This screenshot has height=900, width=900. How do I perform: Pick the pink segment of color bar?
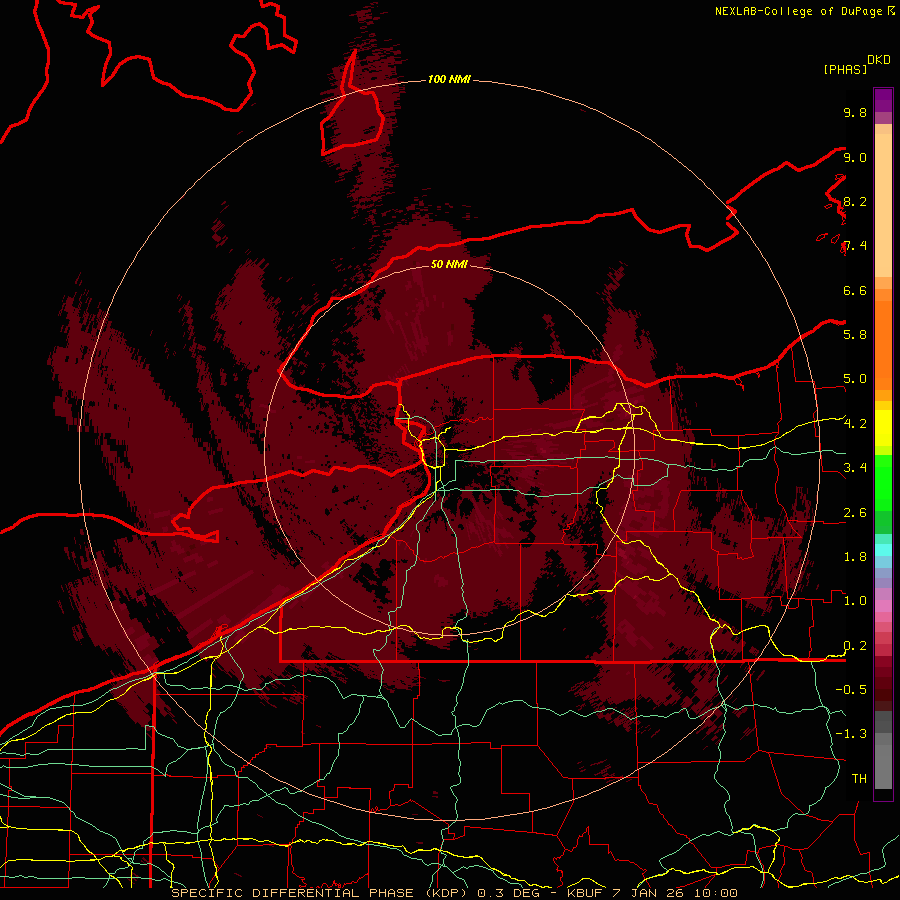pyautogui.click(x=883, y=606)
